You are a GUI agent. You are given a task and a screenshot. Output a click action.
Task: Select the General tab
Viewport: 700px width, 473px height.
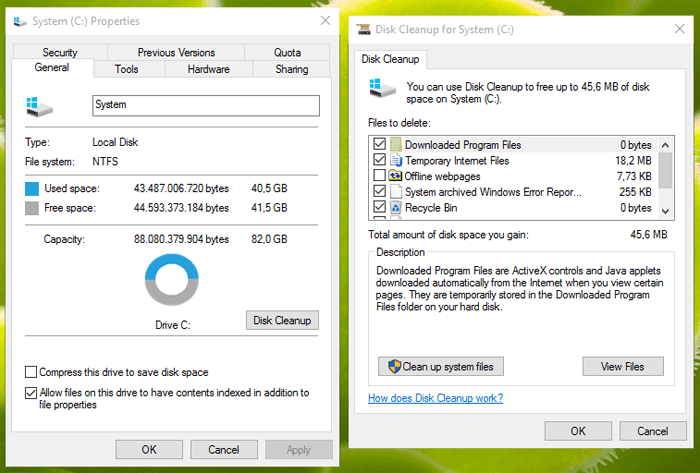(52, 68)
